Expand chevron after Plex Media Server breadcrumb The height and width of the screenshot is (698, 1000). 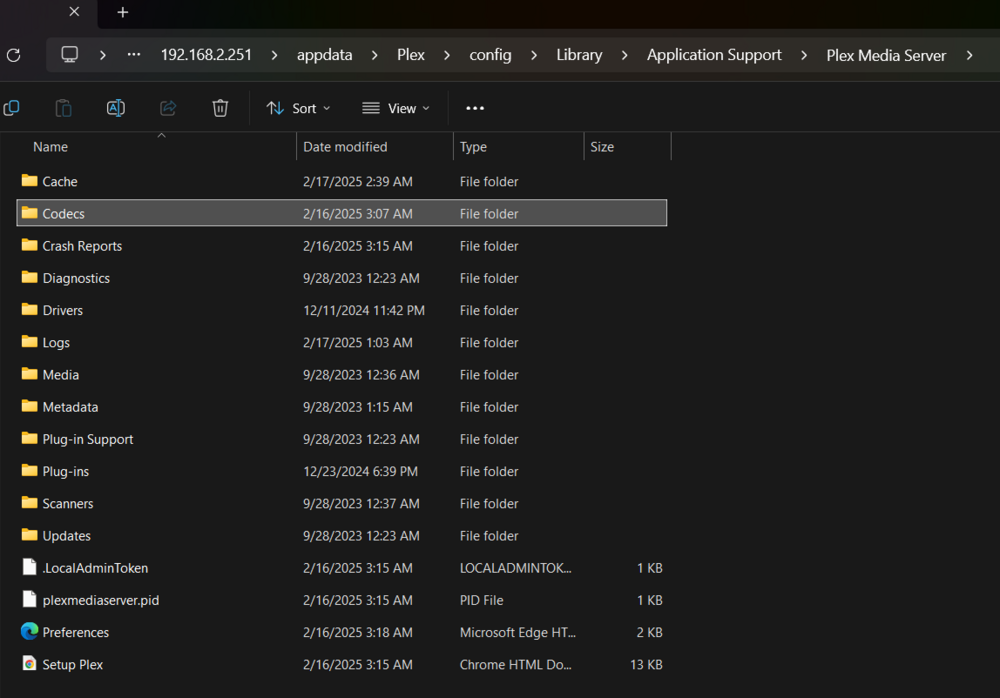point(969,56)
